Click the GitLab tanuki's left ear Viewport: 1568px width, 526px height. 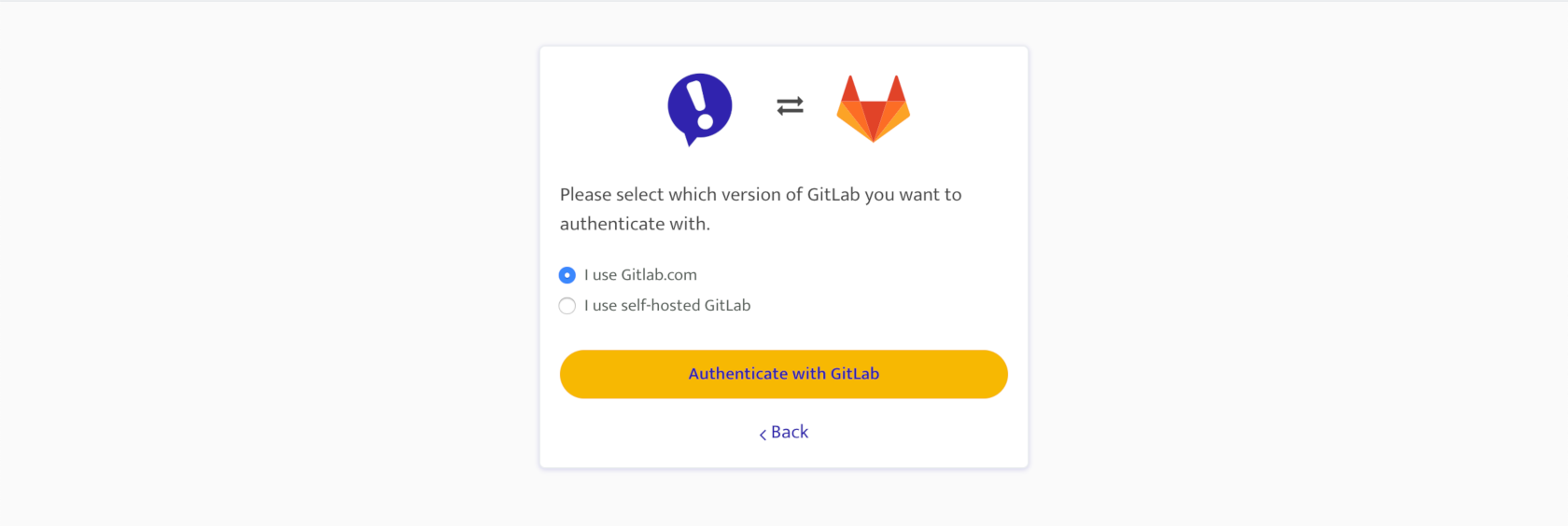(x=849, y=89)
